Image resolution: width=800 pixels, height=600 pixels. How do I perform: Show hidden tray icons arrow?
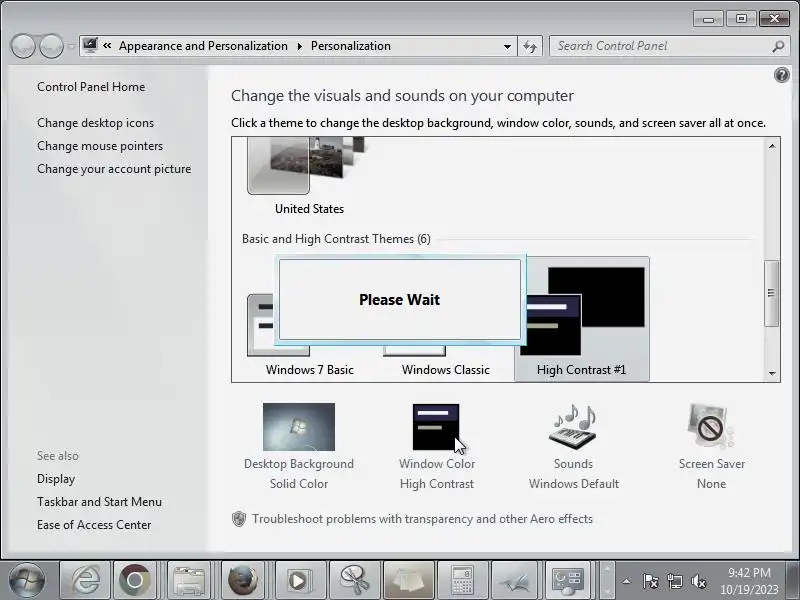tap(627, 581)
